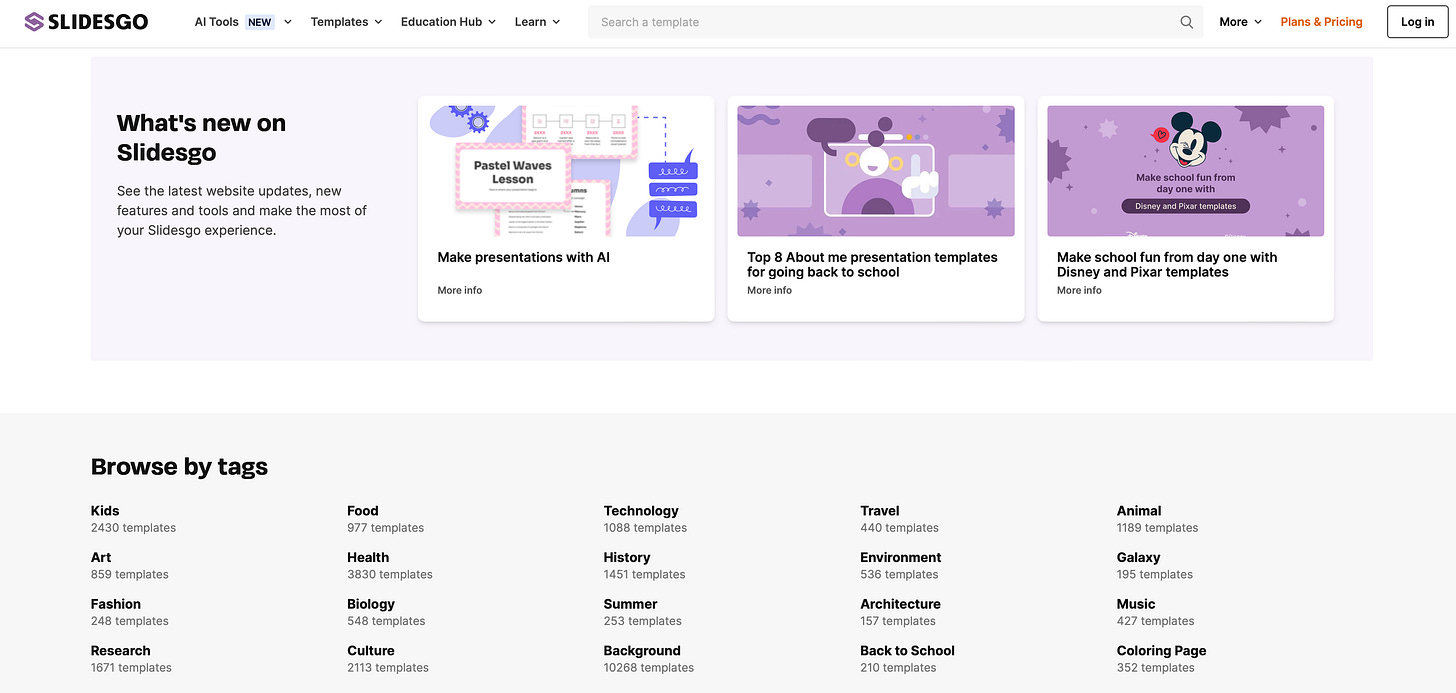Open the Education Hub dropdown
Viewport: 1456px width, 693px height.
tap(448, 22)
